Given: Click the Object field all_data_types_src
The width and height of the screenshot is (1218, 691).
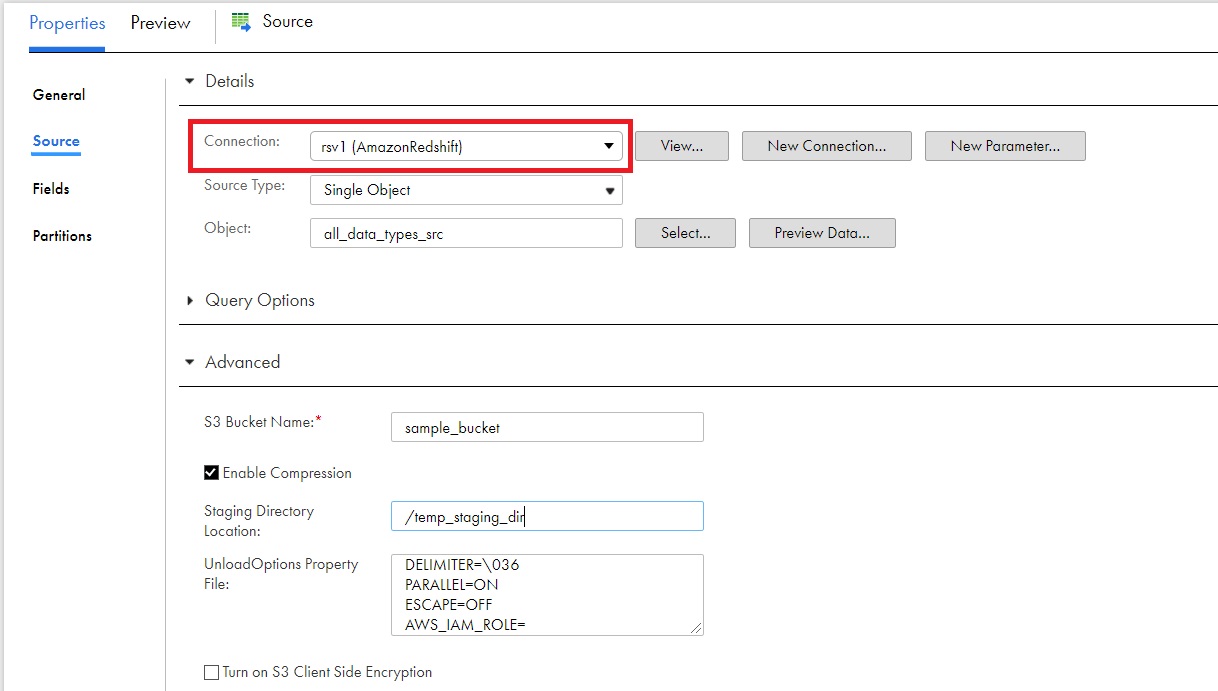Looking at the screenshot, I should click(466, 233).
